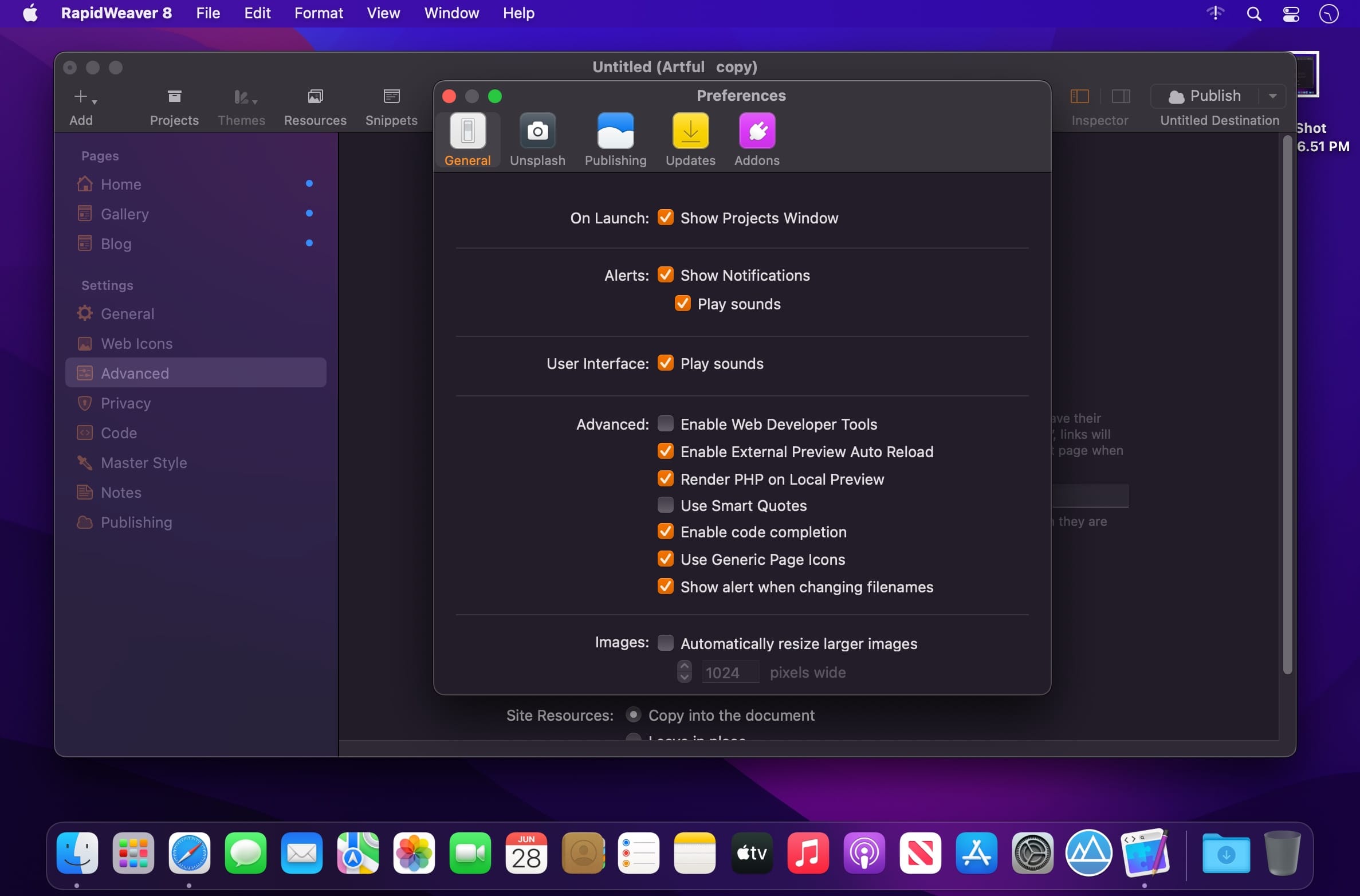This screenshot has width=1360, height=896.
Task: Click the Publish button
Action: click(1205, 96)
